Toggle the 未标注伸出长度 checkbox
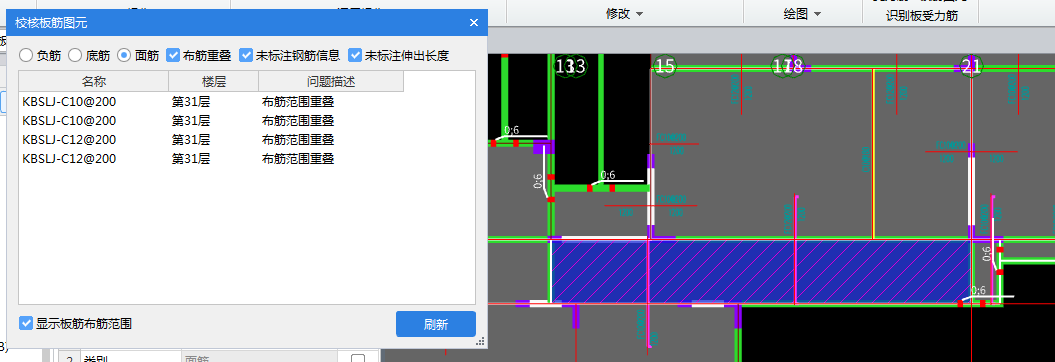1055x362 pixels. pos(355,55)
